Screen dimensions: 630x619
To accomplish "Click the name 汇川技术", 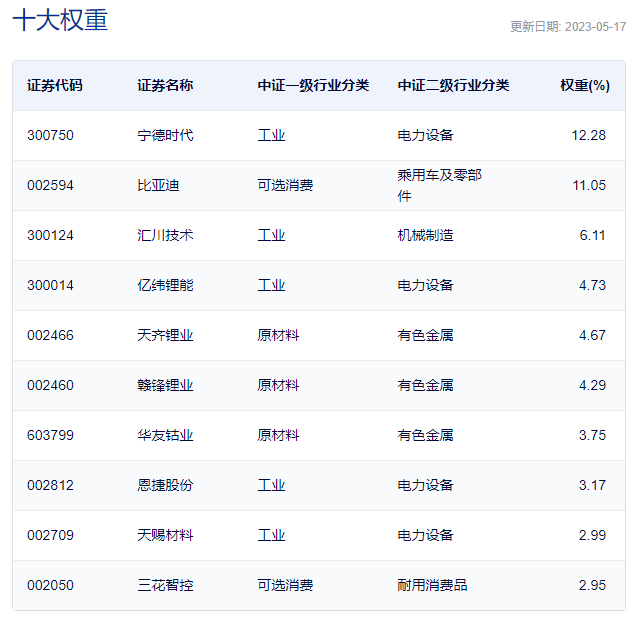I will click(x=165, y=235).
